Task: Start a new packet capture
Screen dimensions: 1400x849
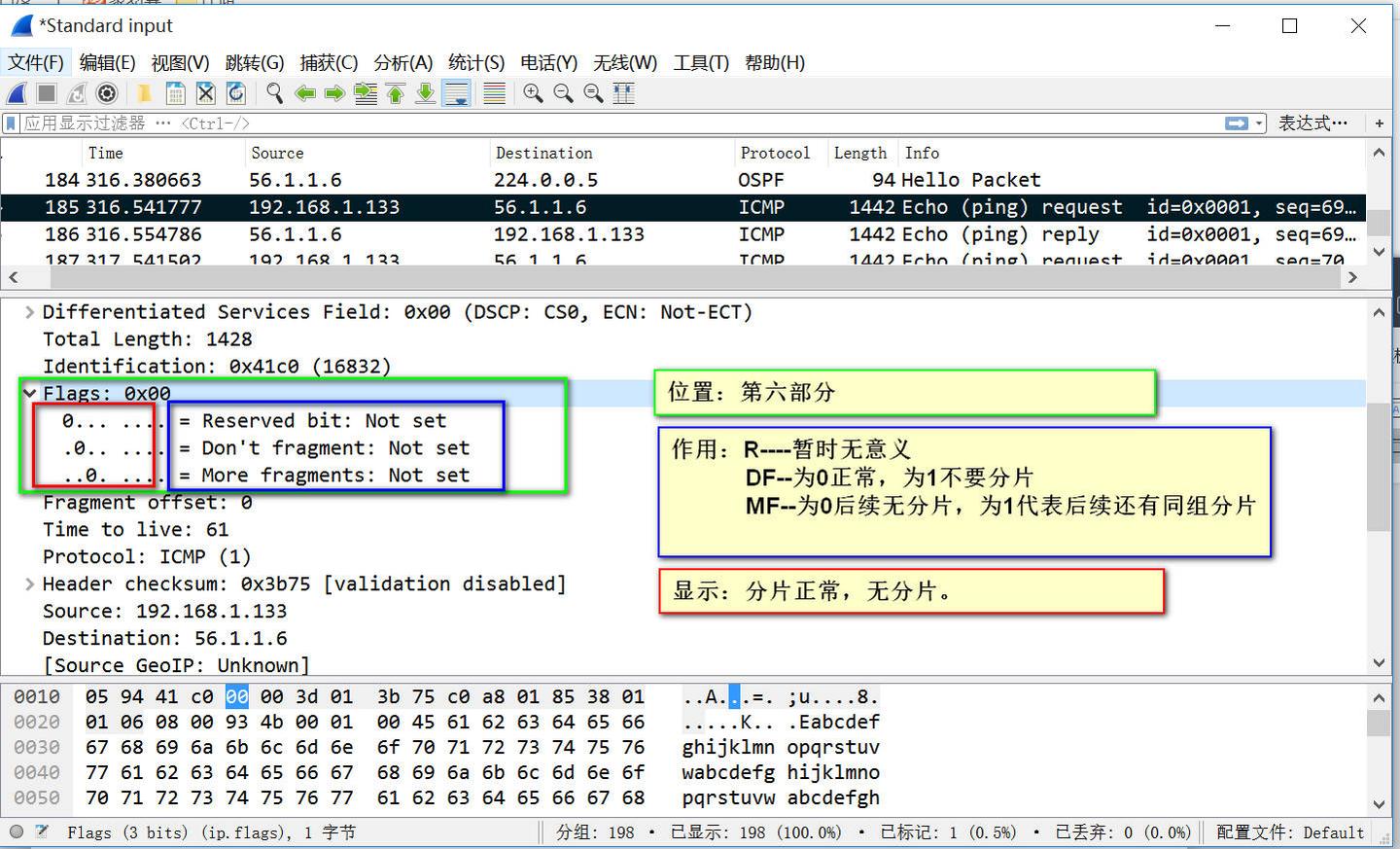Action: coord(17,93)
